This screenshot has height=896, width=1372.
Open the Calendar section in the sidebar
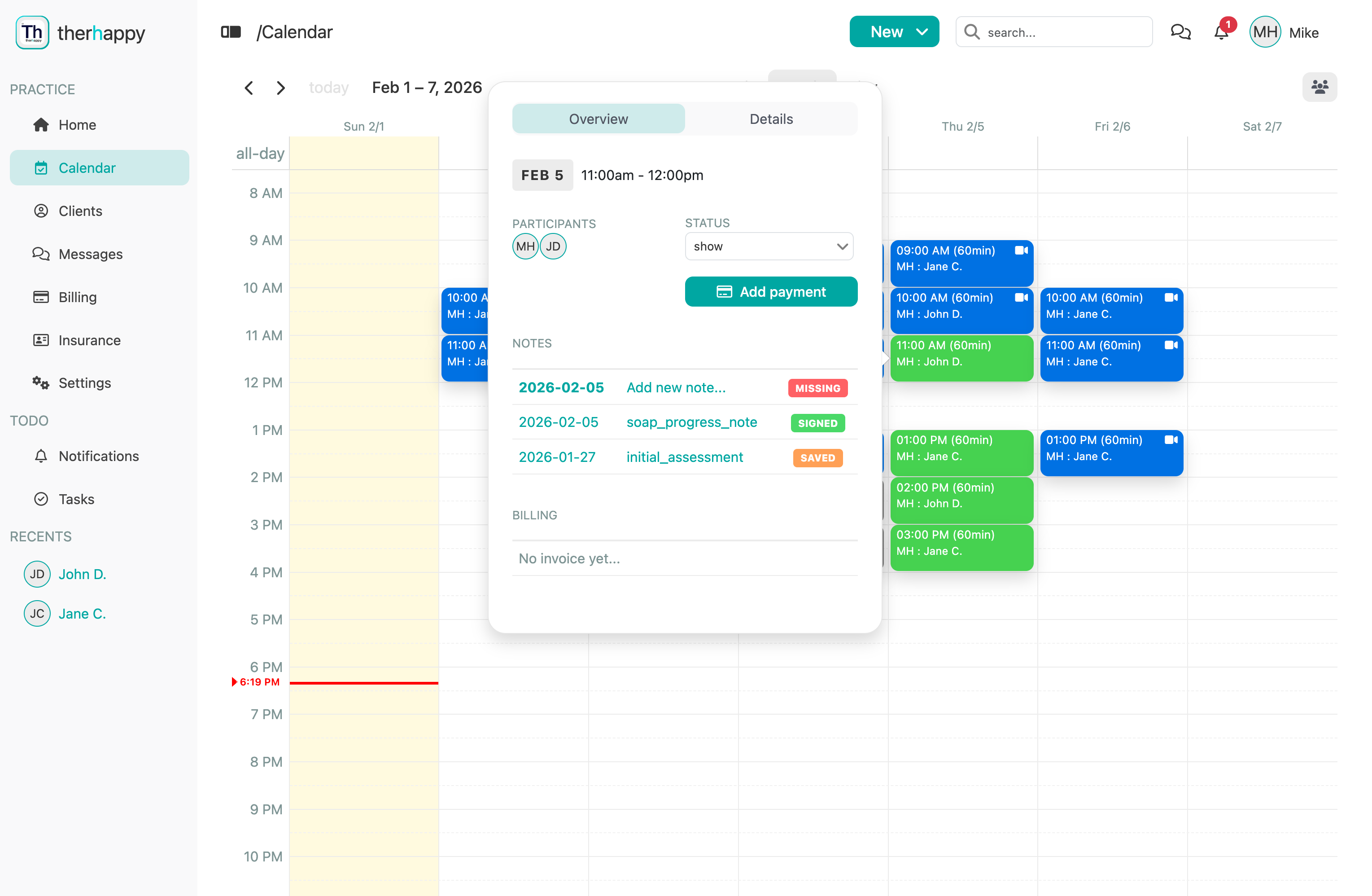click(x=87, y=167)
